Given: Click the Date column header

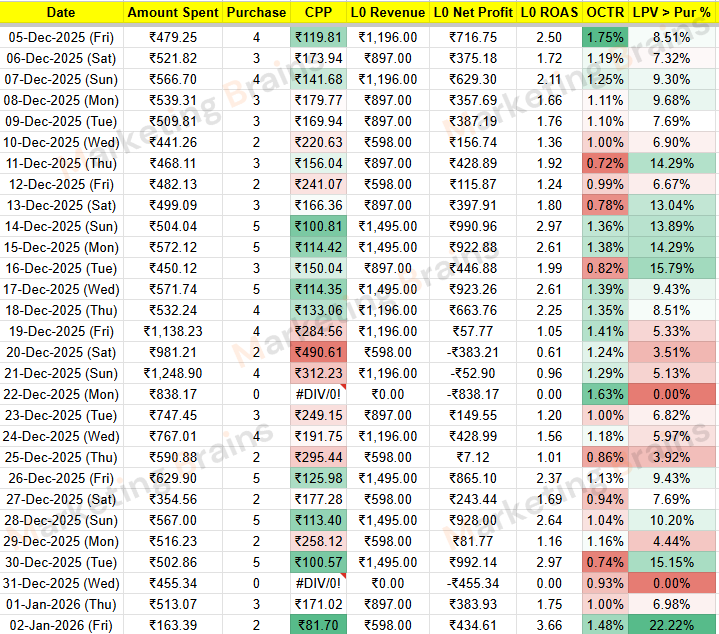Looking at the screenshot, I should point(61,13).
